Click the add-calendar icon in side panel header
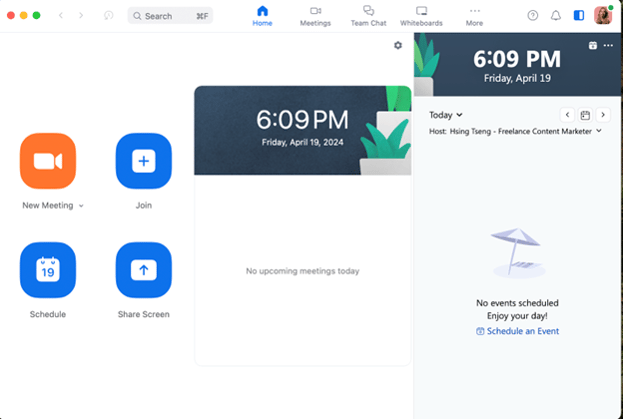The width and height of the screenshot is (623, 419). [x=592, y=45]
